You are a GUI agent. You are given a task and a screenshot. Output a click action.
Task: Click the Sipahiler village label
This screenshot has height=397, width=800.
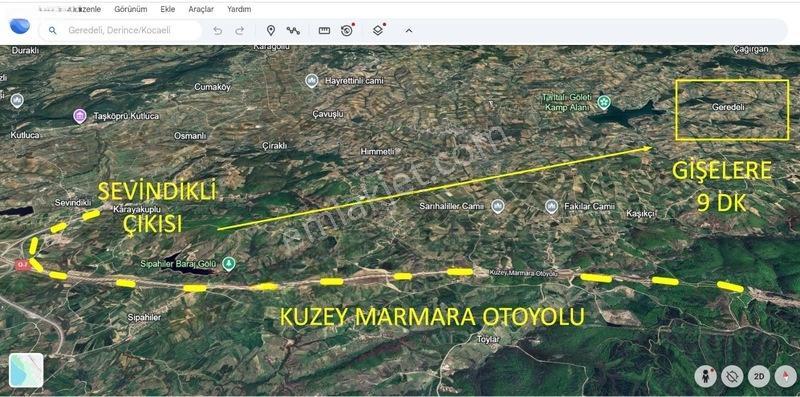[x=144, y=317]
